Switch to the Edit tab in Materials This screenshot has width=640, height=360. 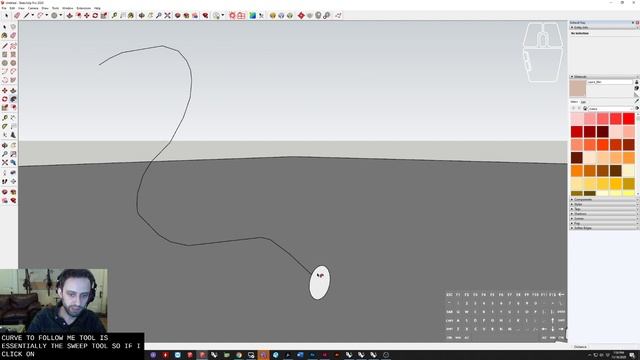(x=584, y=102)
